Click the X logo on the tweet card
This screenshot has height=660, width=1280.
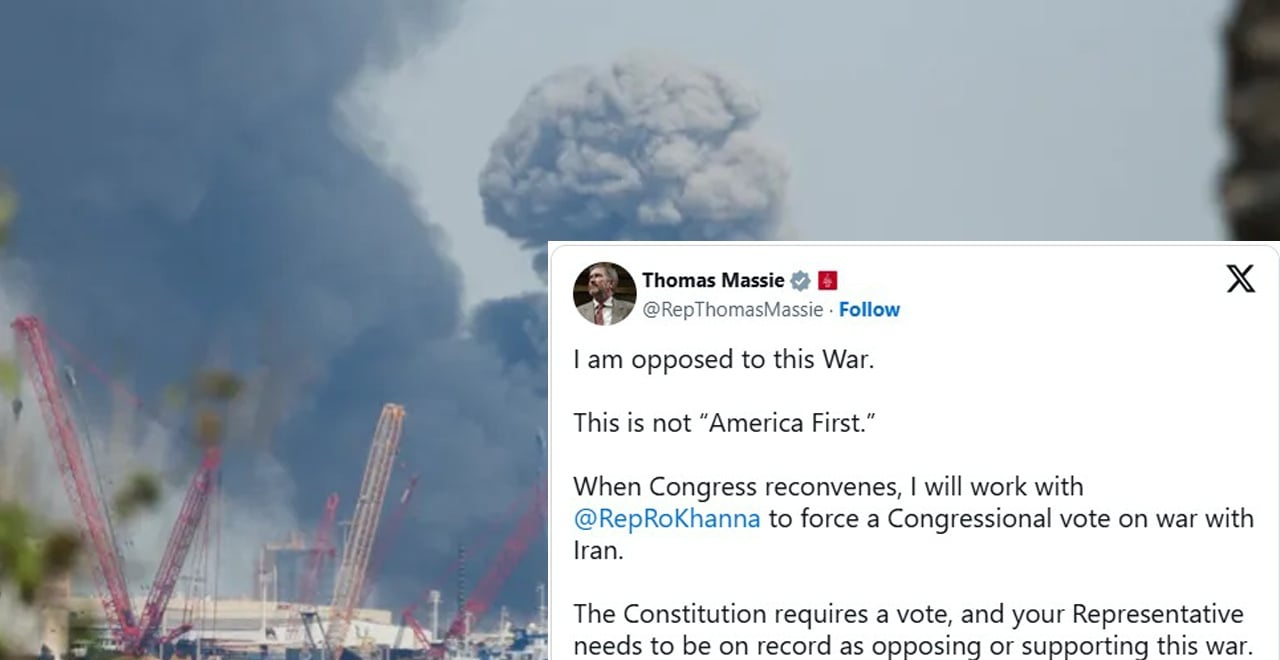pyautogui.click(x=1240, y=279)
